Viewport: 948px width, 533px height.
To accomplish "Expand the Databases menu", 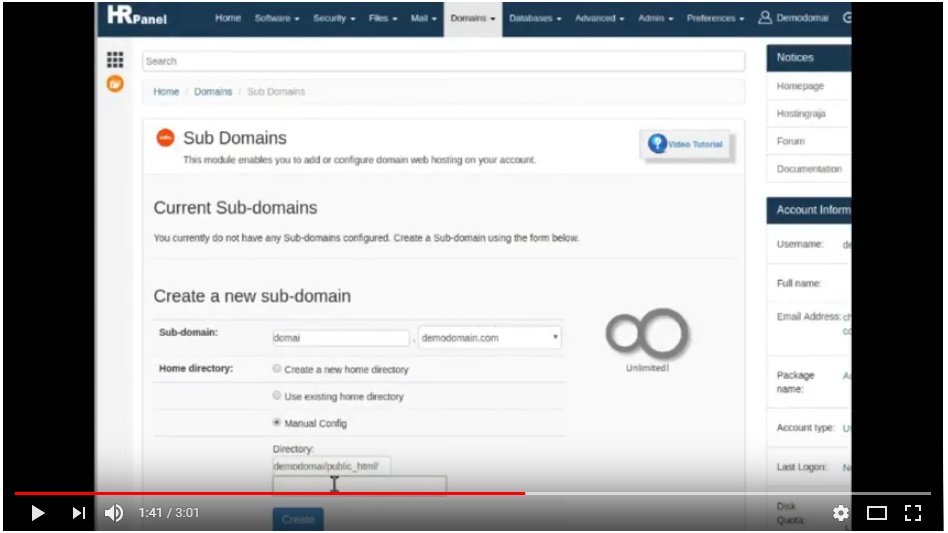I will click(x=535, y=18).
